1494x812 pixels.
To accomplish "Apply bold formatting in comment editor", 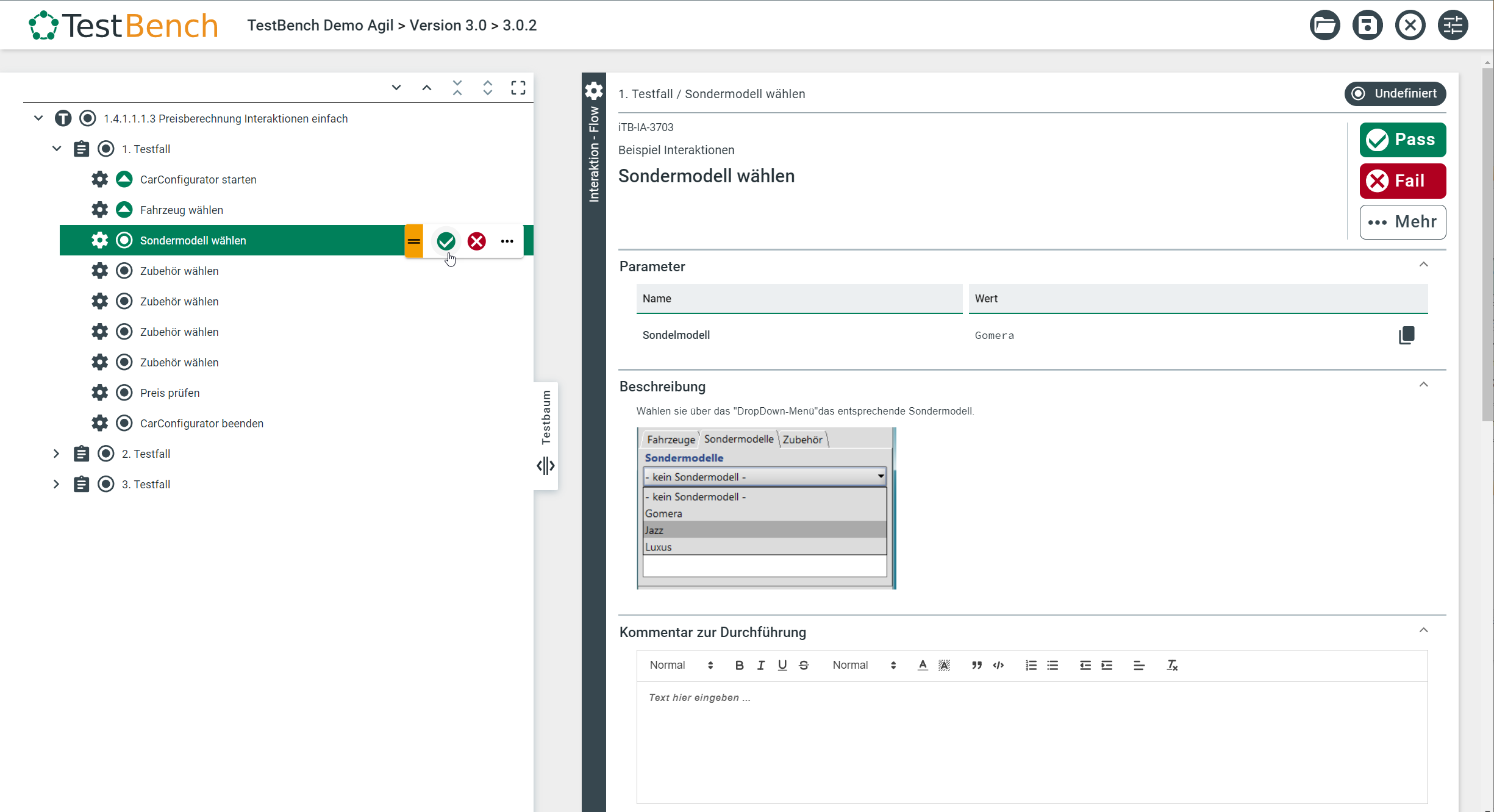I will point(739,665).
